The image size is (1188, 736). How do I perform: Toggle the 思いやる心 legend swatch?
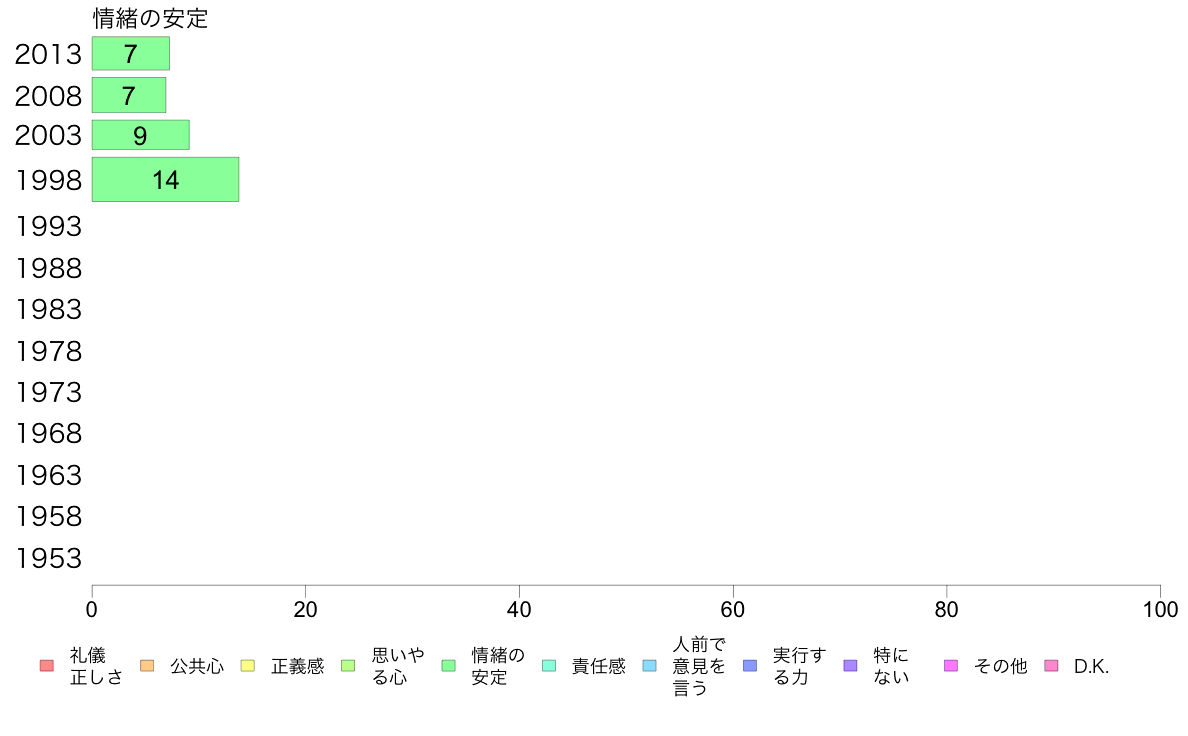[x=348, y=666]
